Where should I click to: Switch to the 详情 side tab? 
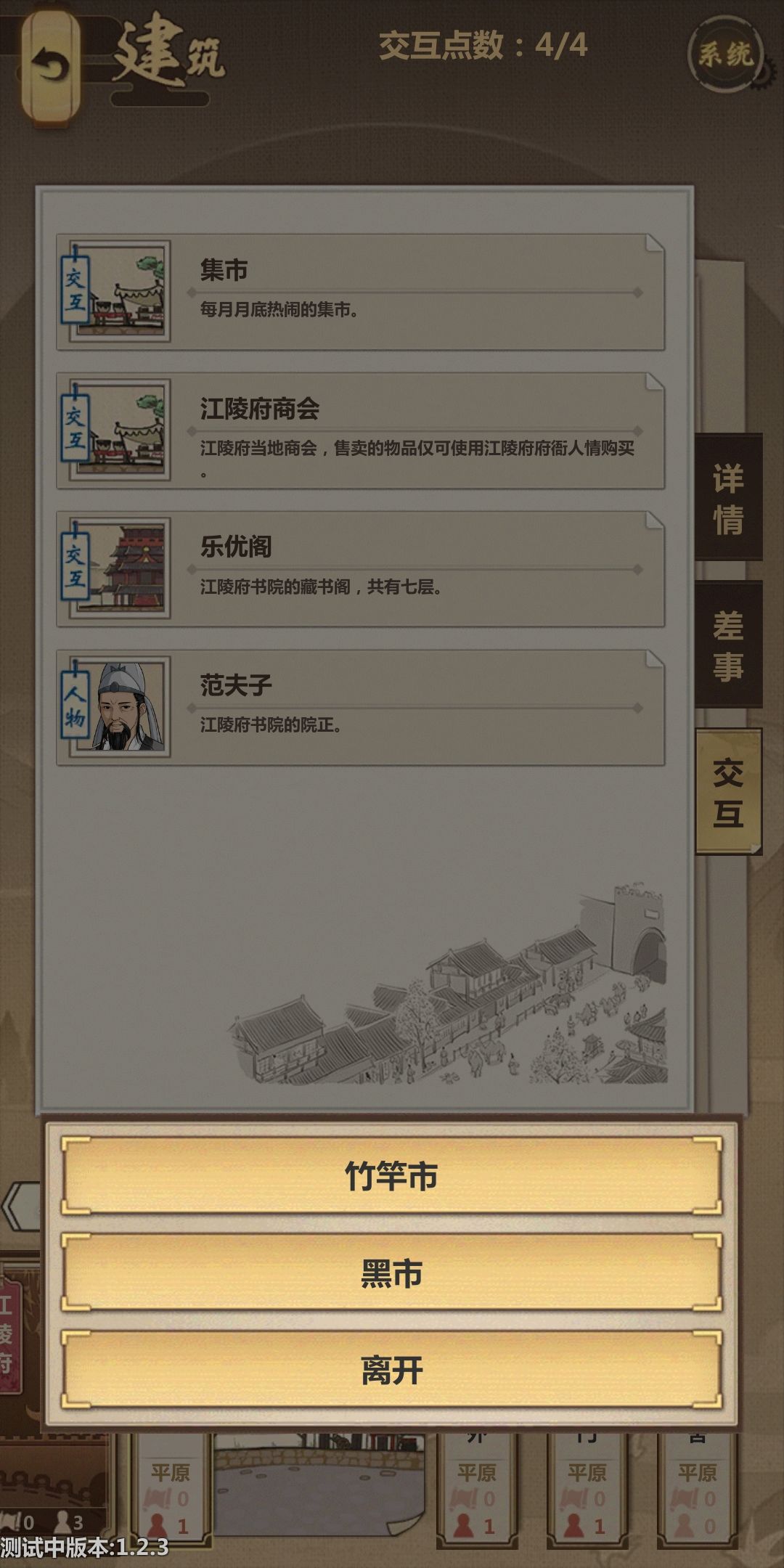(x=728, y=498)
